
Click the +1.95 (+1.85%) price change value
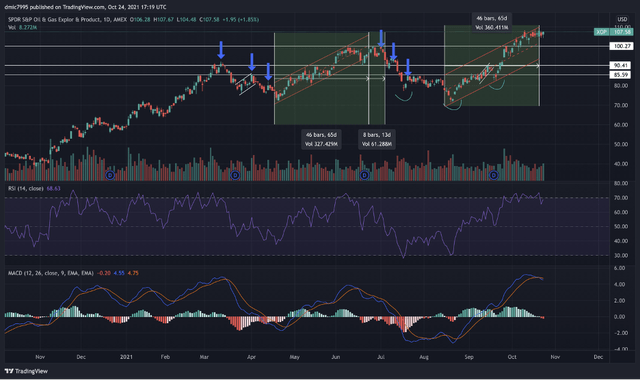pyautogui.click(x=240, y=20)
